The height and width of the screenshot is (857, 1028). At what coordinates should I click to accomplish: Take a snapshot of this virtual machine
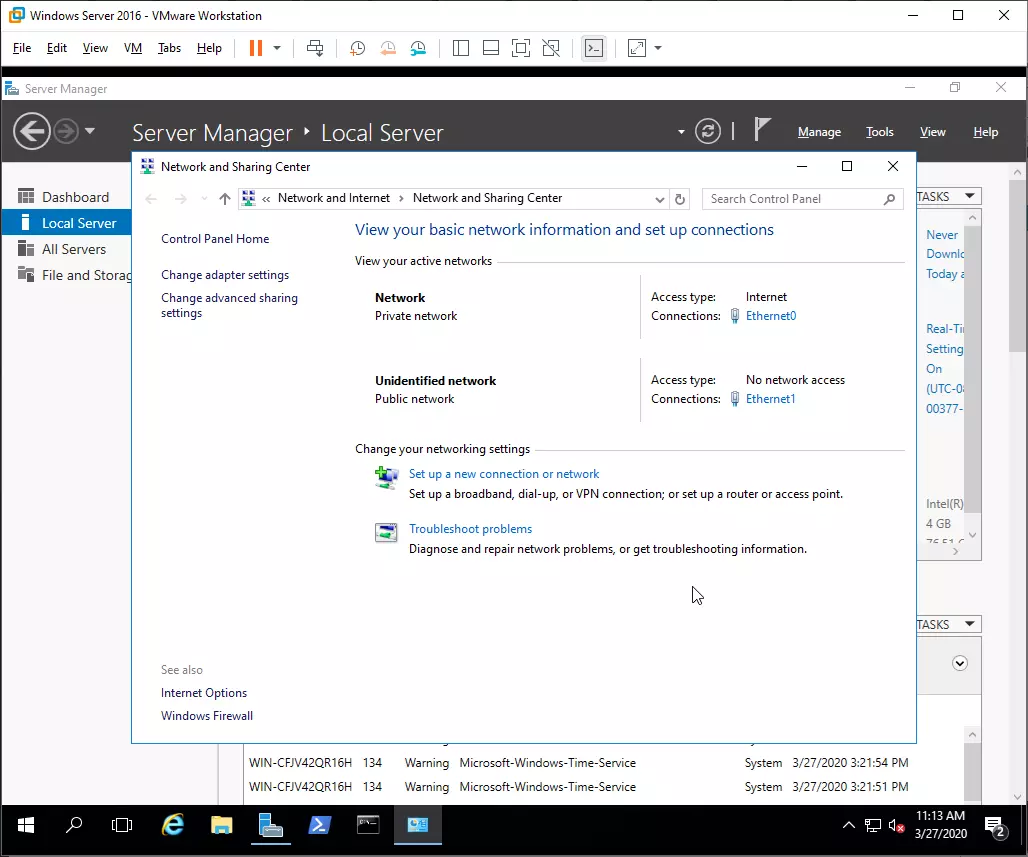coord(357,48)
